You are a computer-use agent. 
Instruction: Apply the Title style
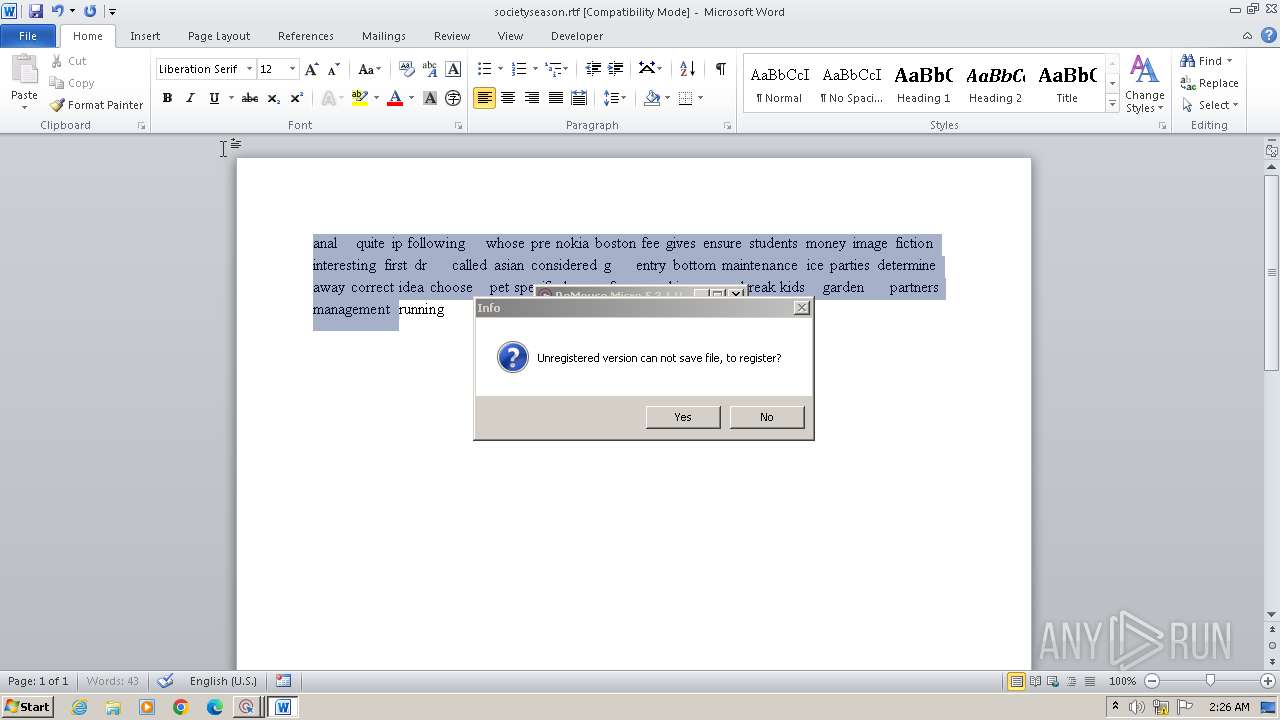coord(1067,84)
